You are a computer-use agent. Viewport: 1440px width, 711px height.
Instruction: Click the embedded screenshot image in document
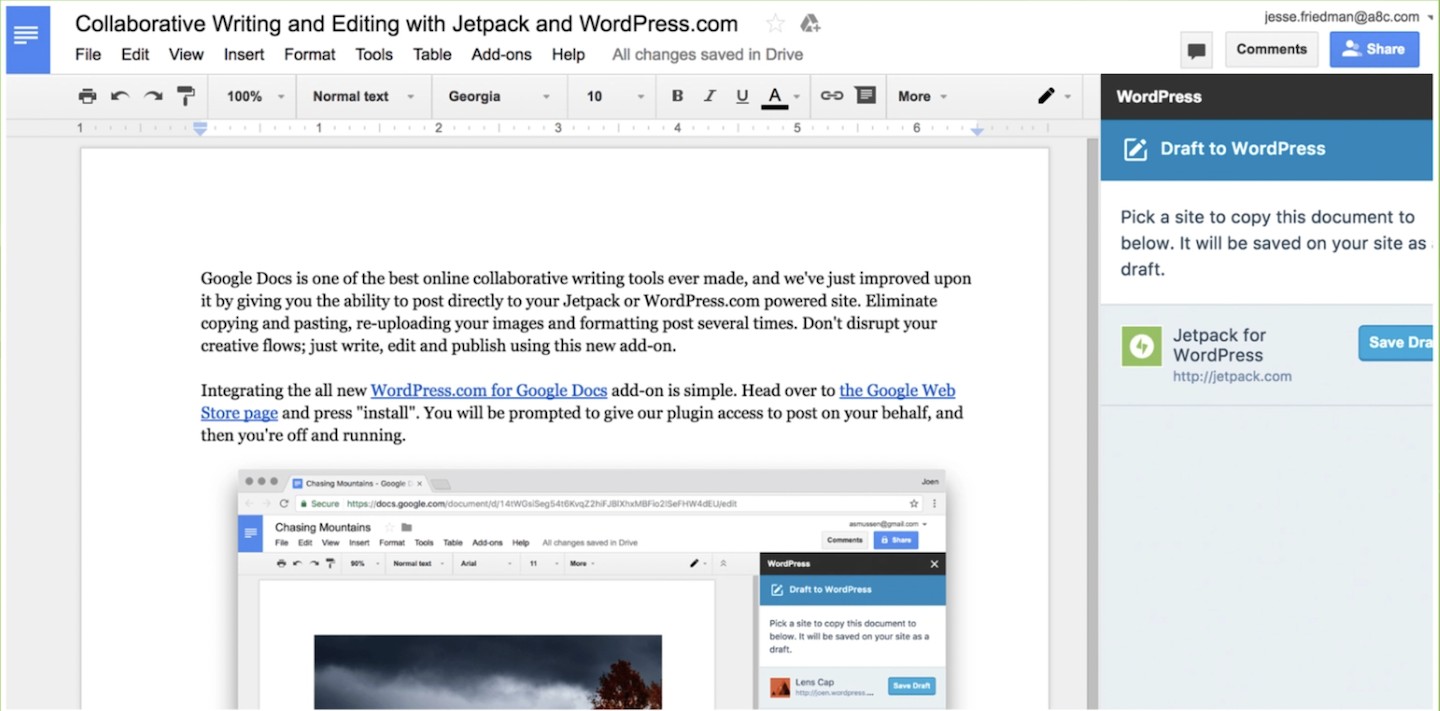click(x=591, y=588)
